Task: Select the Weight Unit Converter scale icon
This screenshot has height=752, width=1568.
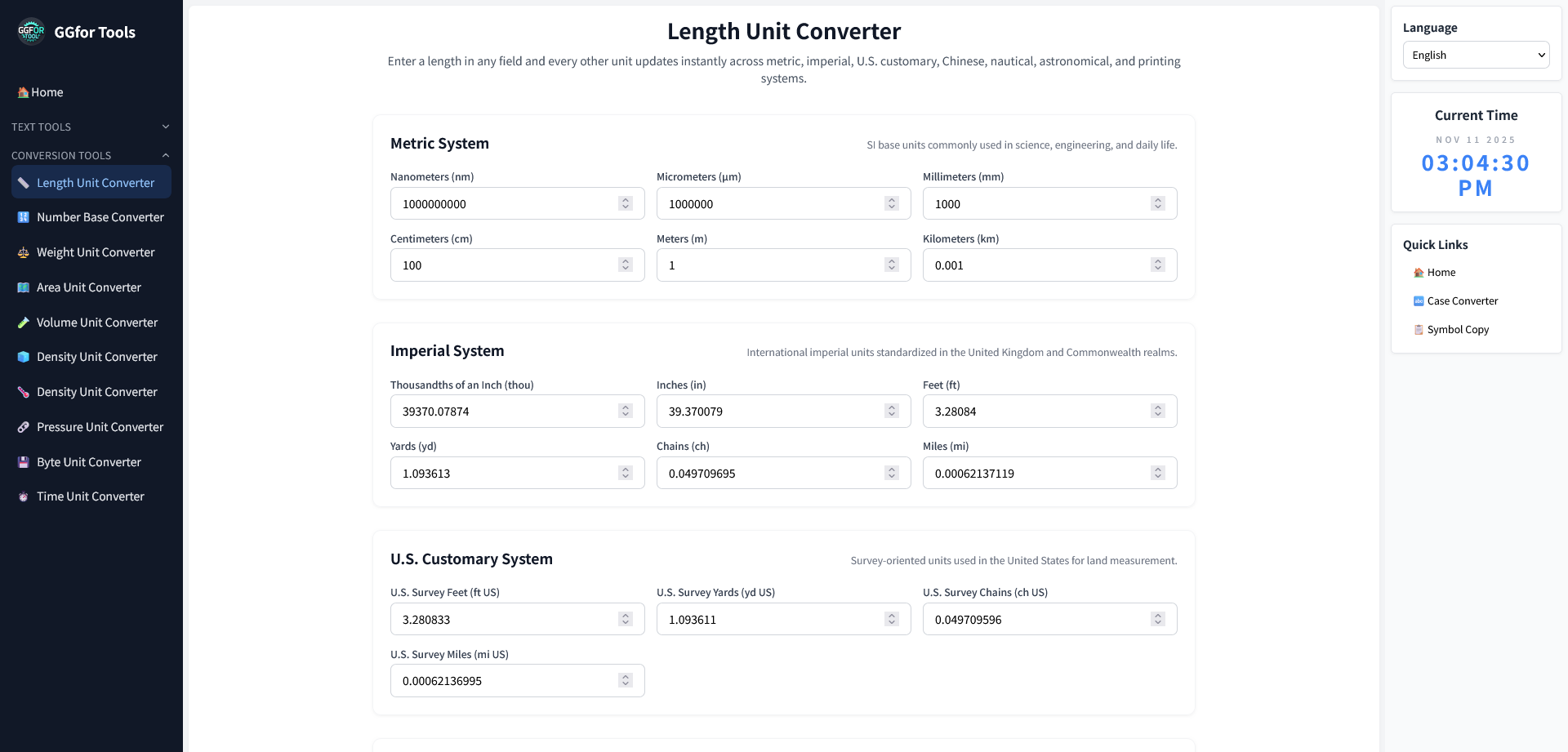Action: pyautogui.click(x=23, y=252)
